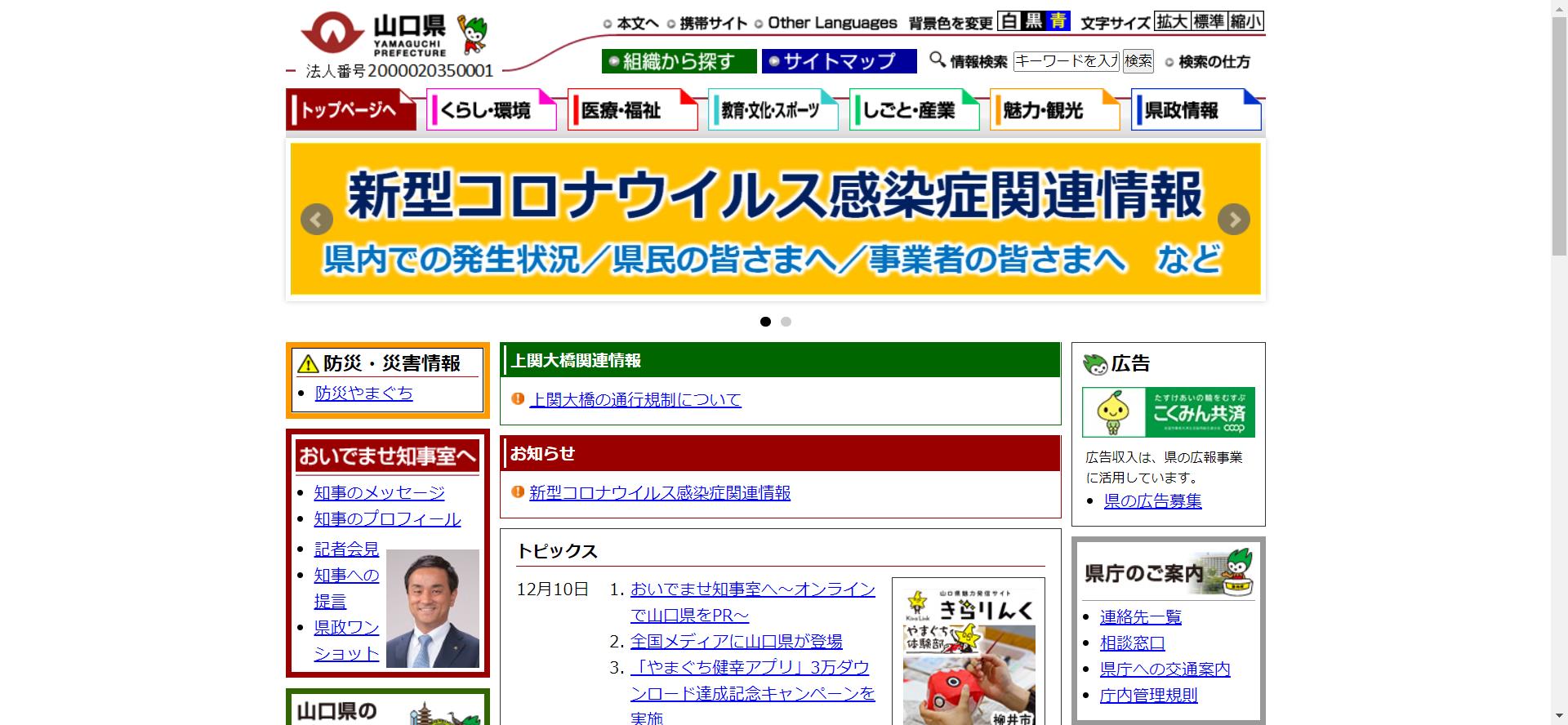Open the きらりんく promotional image
Image resolution: width=1568 pixels, height=725 pixels.
tap(969, 653)
